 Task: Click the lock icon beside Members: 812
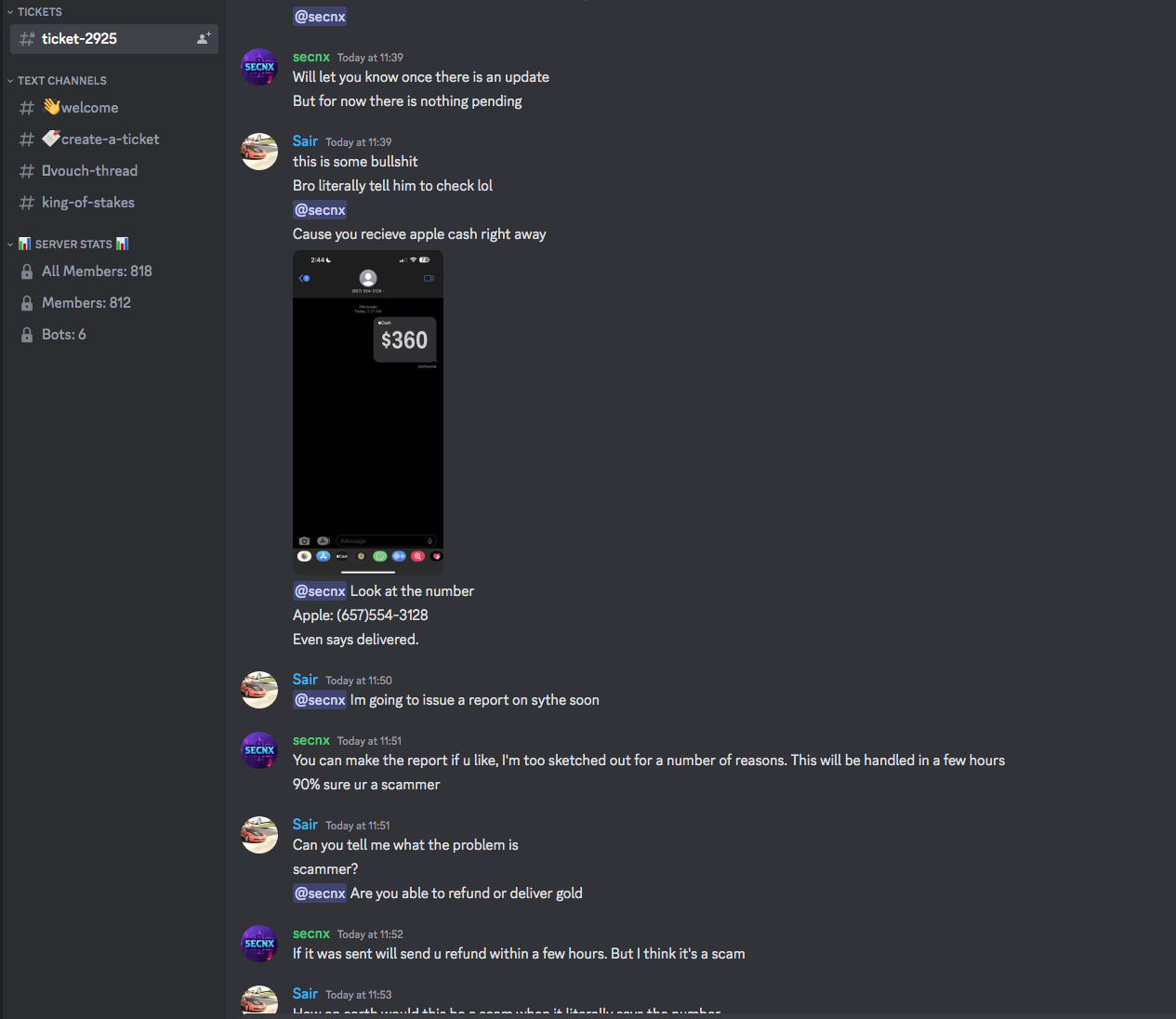click(27, 303)
